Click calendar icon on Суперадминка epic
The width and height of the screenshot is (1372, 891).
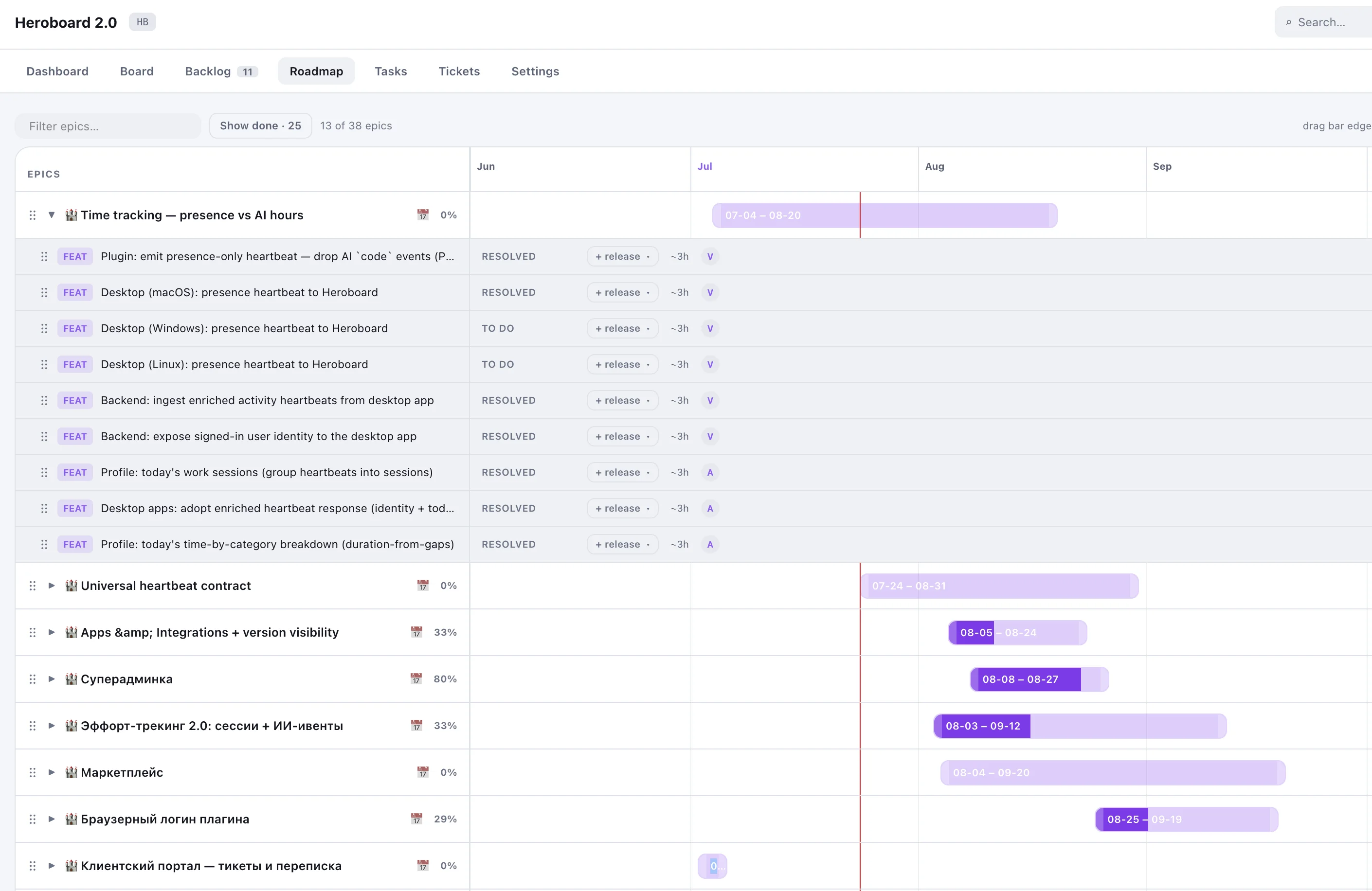(x=416, y=679)
